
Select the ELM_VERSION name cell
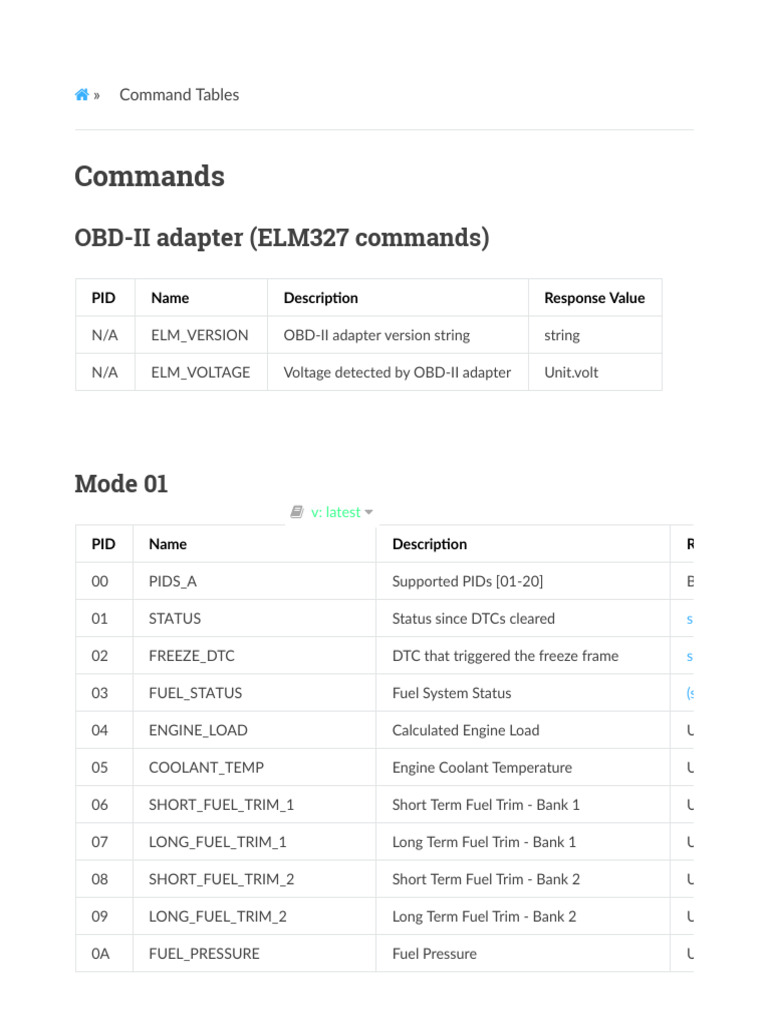point(199,335)
